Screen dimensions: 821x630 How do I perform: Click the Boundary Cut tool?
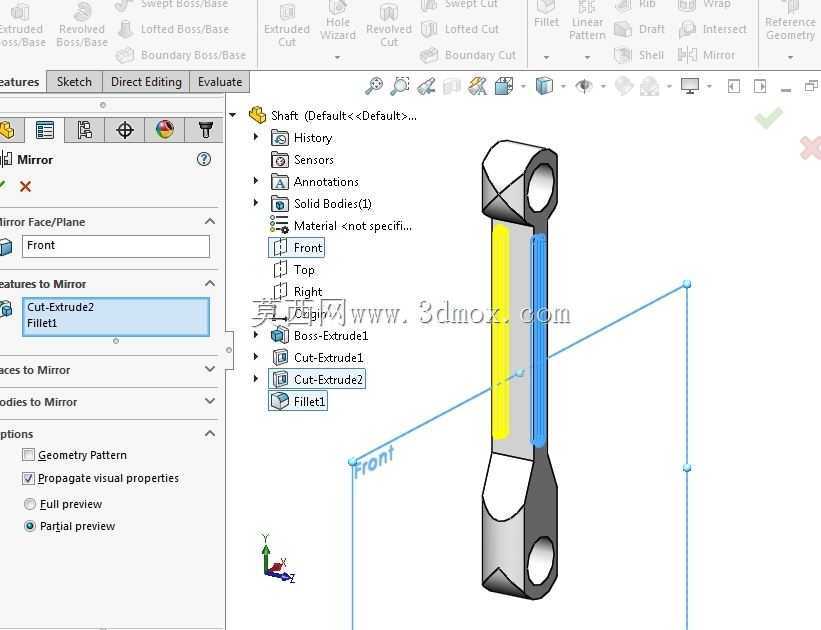pos(468,55)
